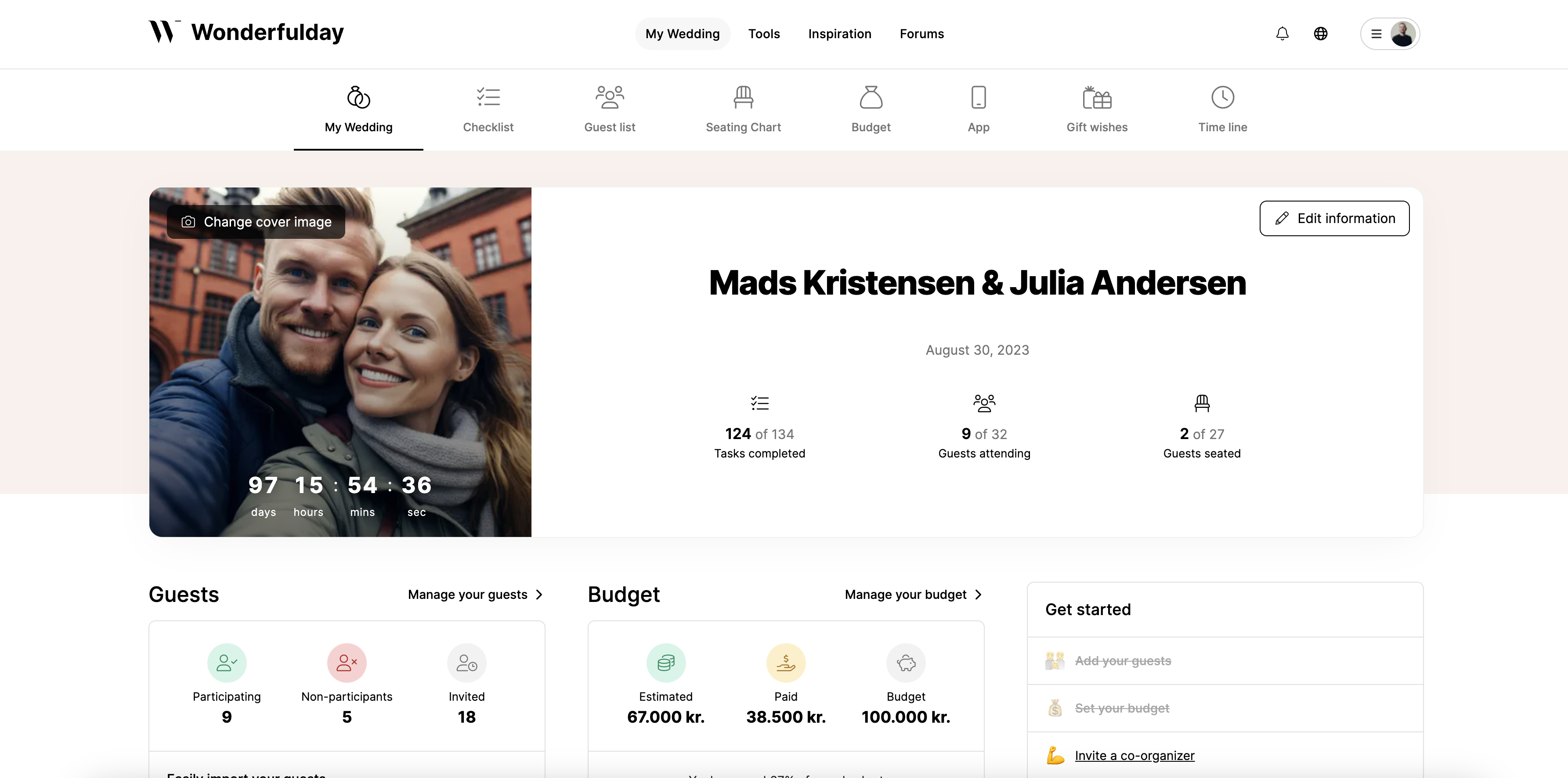Open the Inspiration top menu
Viewport: 1568px width, 778px height.
pos(839,33)
